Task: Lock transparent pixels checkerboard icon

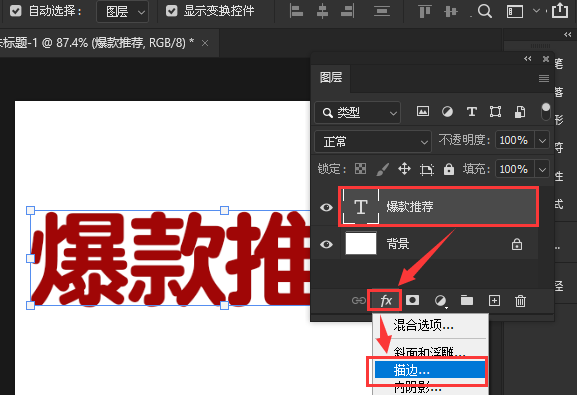Action: coord(360,169)
